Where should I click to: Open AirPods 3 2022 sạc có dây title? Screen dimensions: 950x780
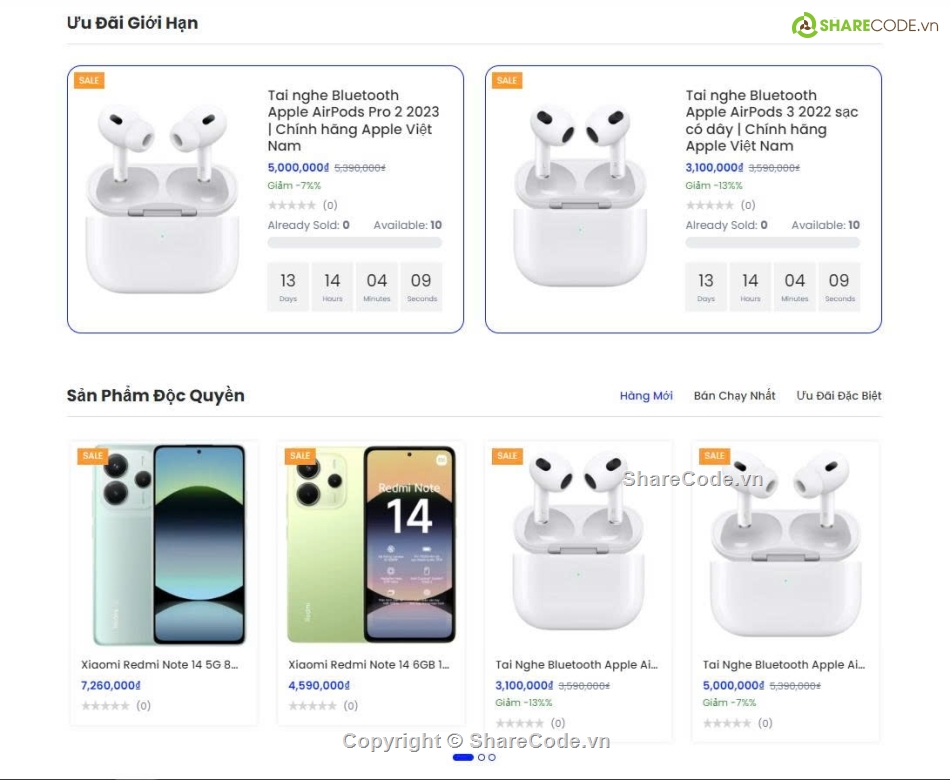(x=771, y=120)
